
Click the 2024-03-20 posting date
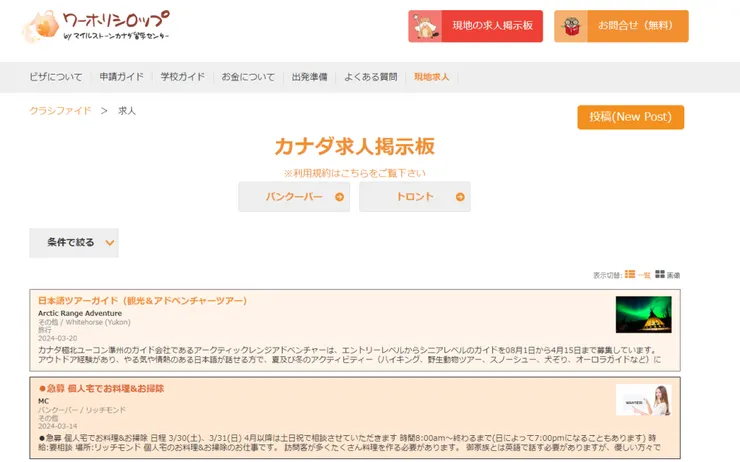pos(58,338)
